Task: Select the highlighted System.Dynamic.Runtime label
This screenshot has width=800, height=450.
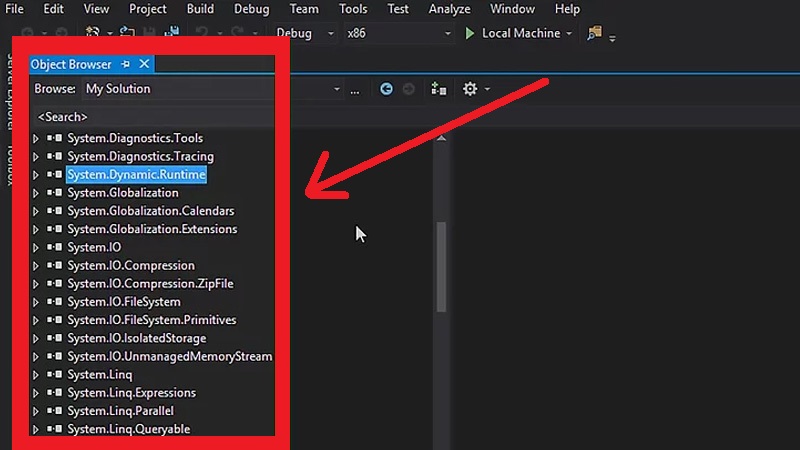Action: coord(136,174)
